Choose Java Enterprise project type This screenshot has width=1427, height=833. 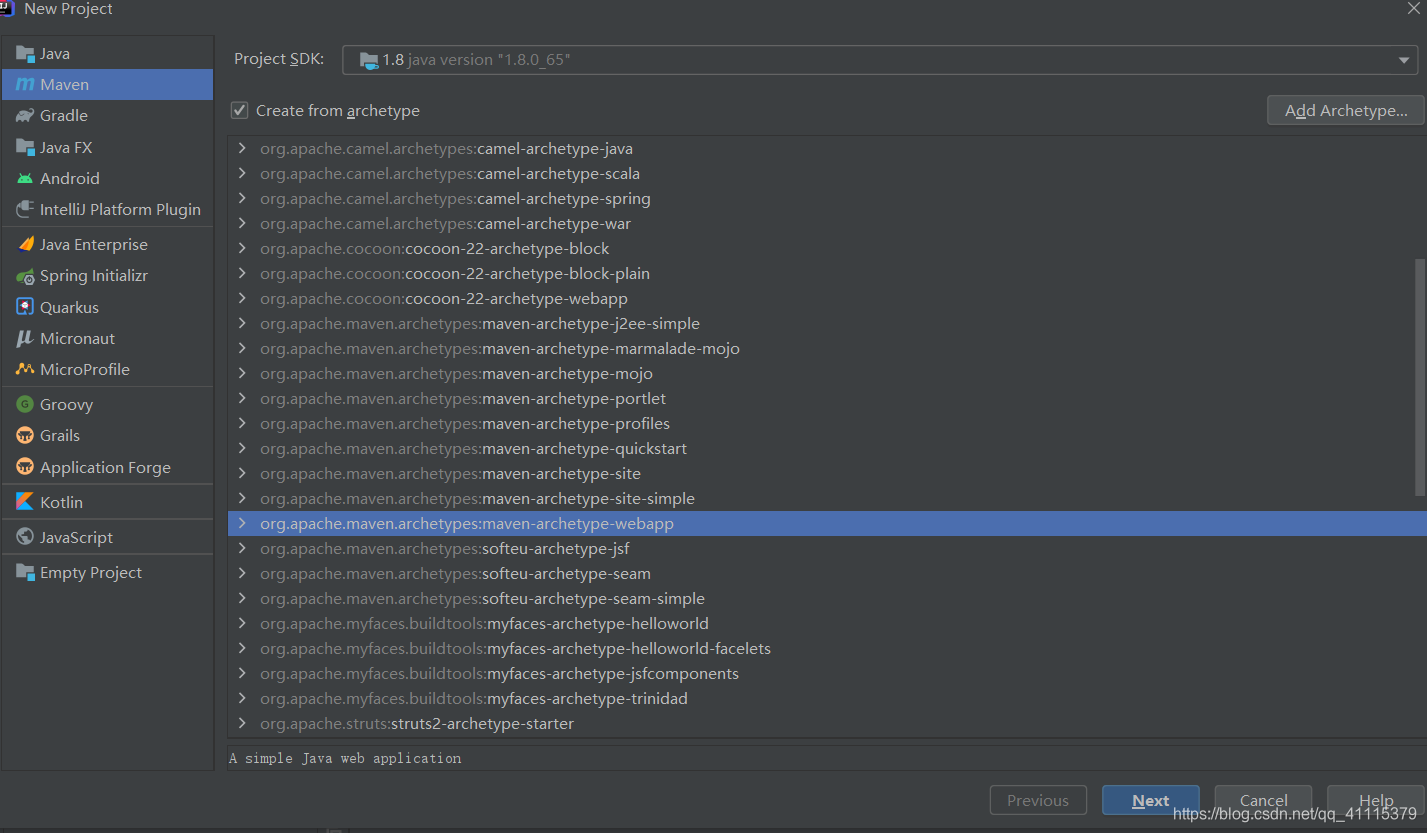point(107,244)
